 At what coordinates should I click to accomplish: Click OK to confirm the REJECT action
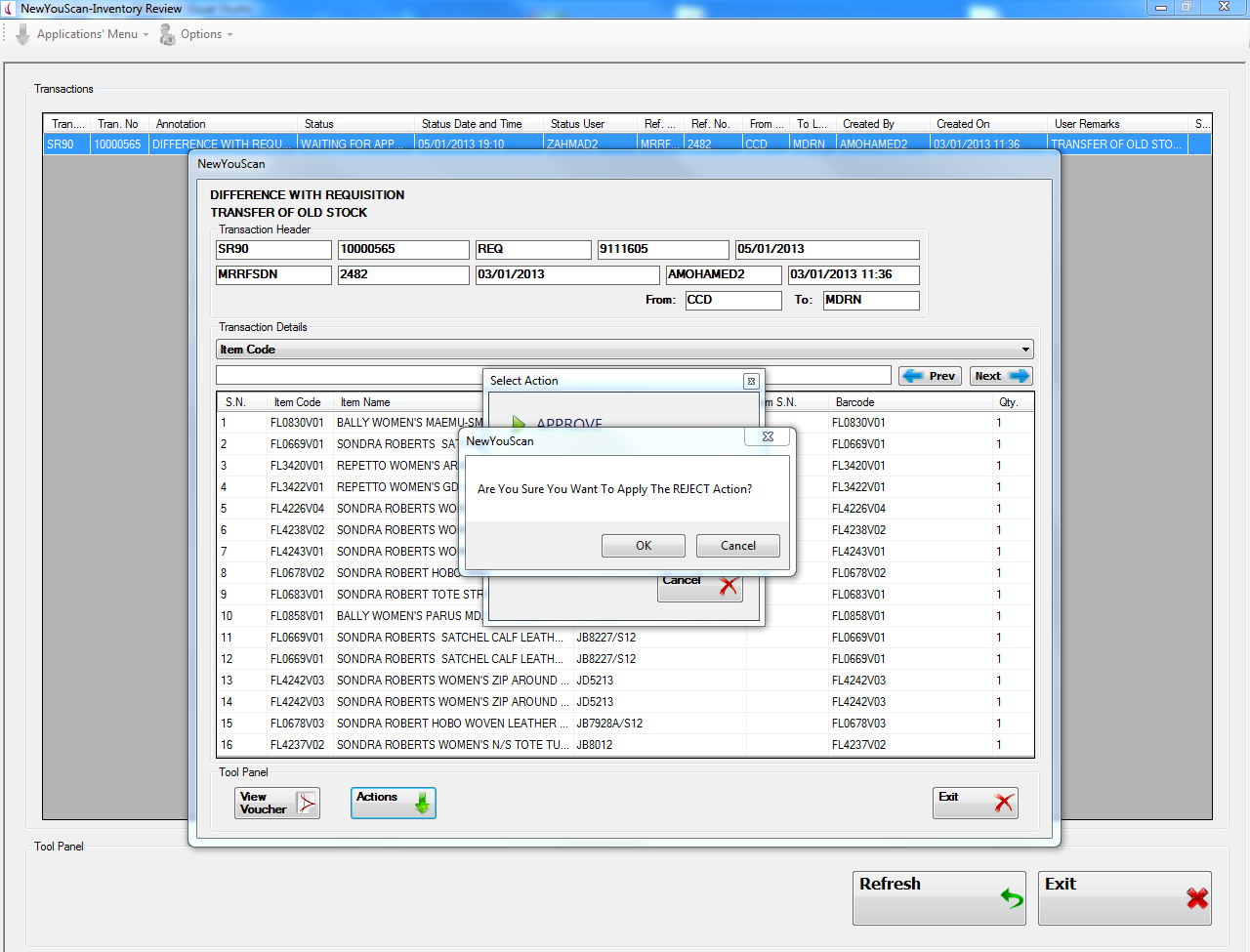coord(643,546)
